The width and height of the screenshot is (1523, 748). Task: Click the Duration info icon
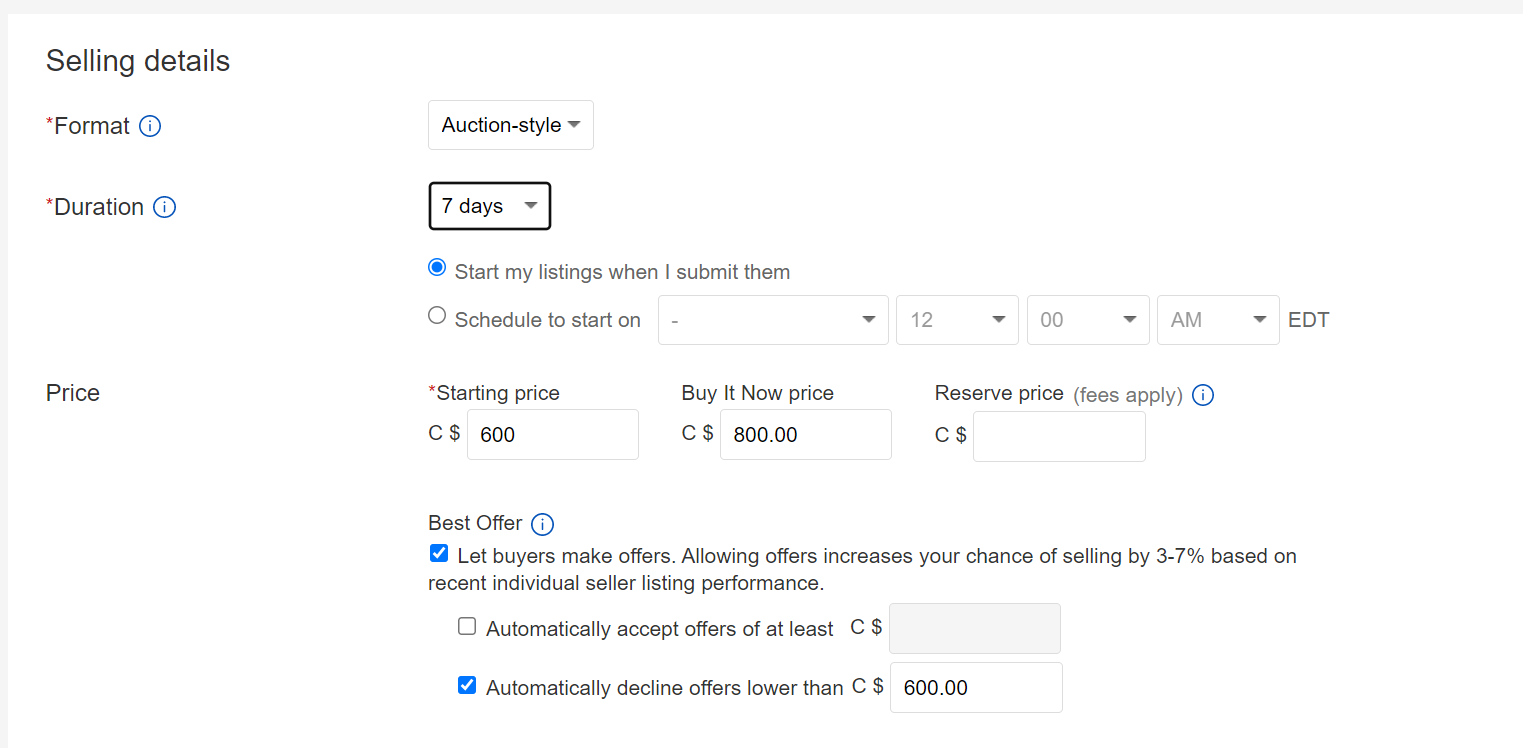tap(165, 207)
